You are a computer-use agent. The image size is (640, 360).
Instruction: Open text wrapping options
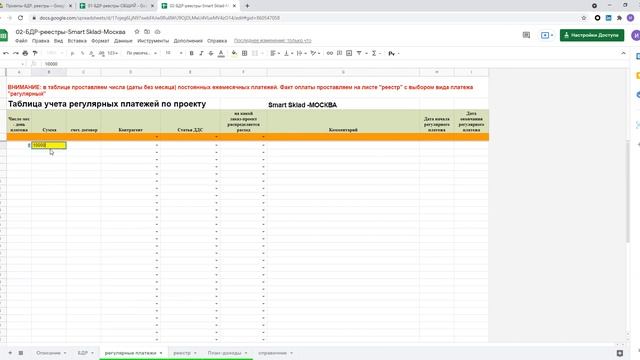301,53
